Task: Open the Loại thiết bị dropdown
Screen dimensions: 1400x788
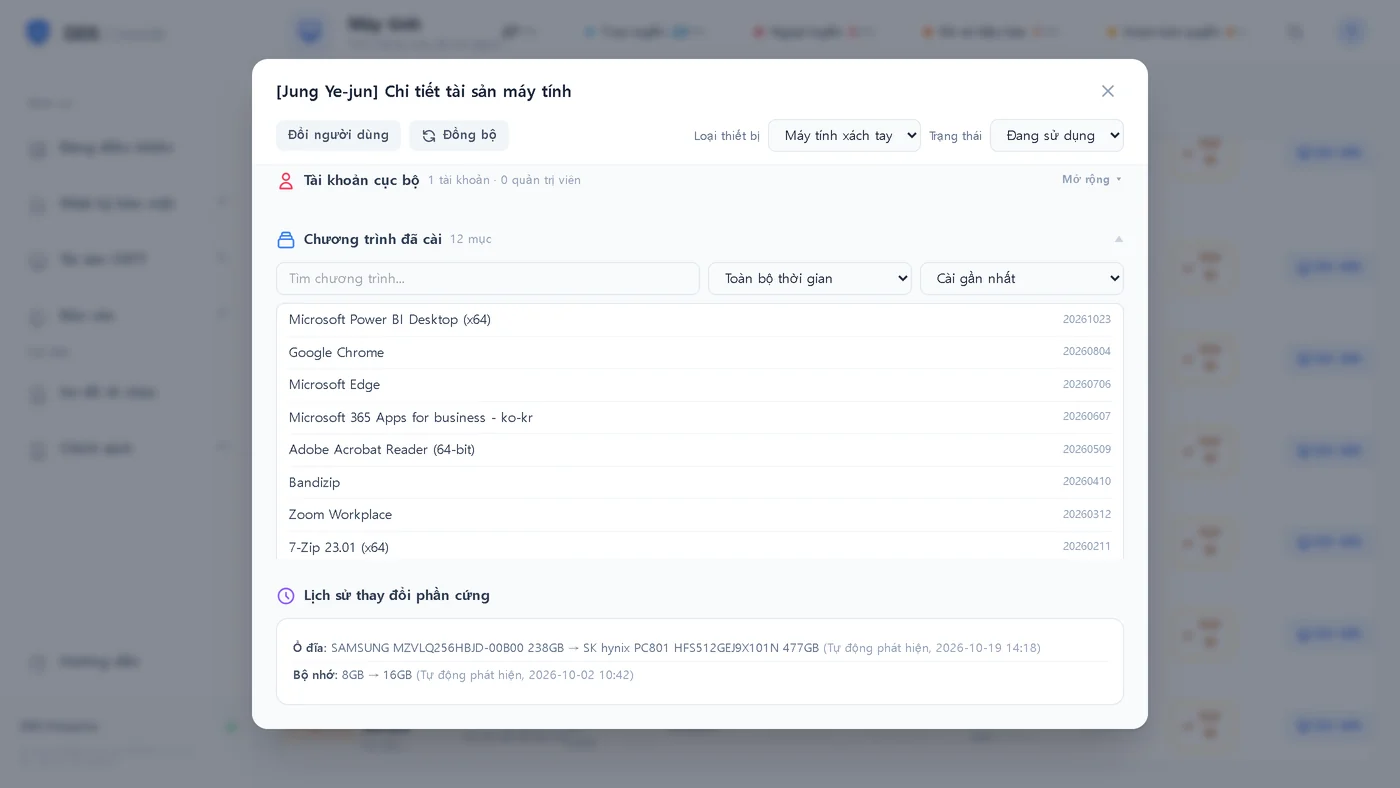Action: [844, 135]
